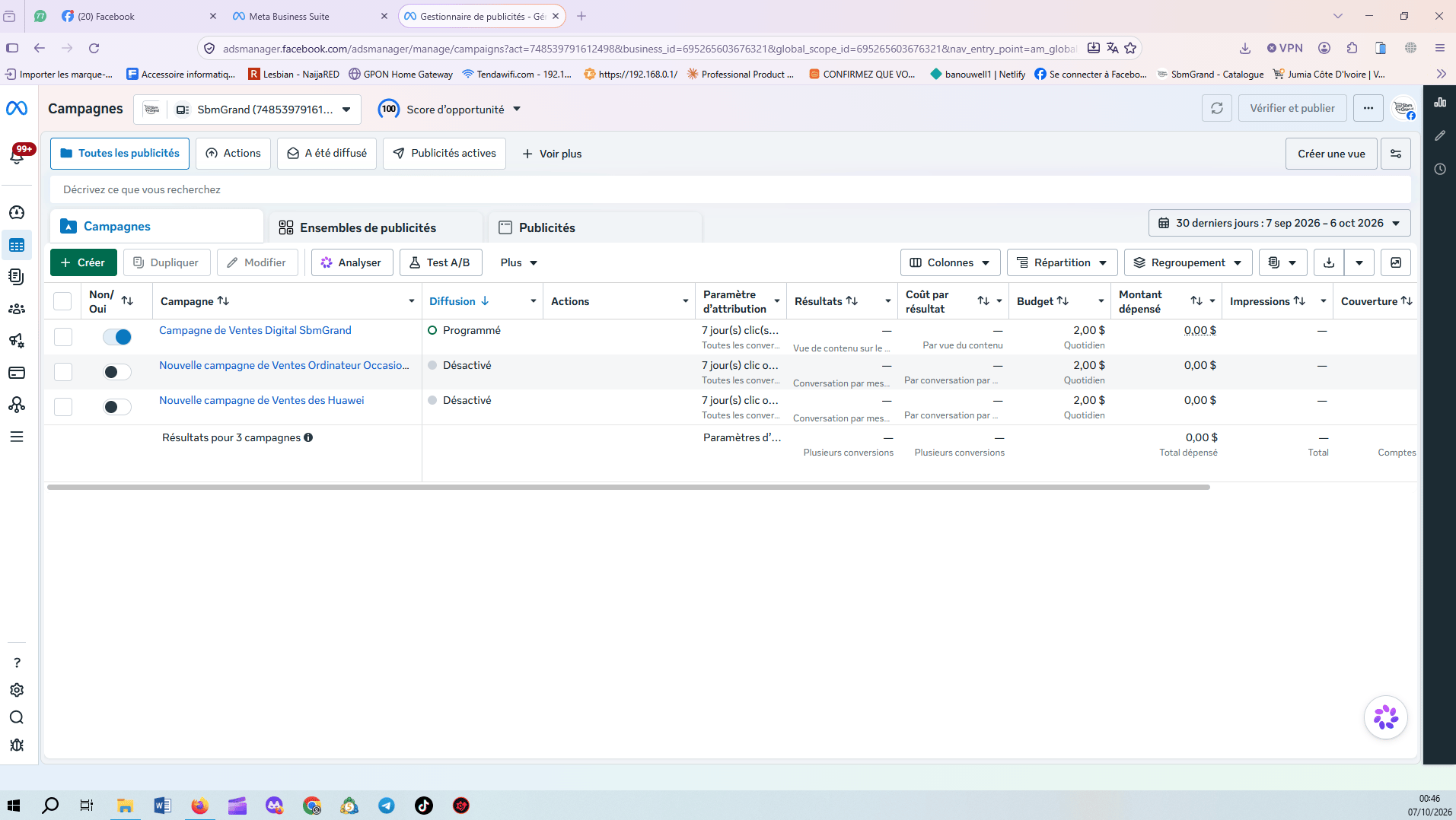
Task: Click the green Créer button
Action: tap(84, 262)
